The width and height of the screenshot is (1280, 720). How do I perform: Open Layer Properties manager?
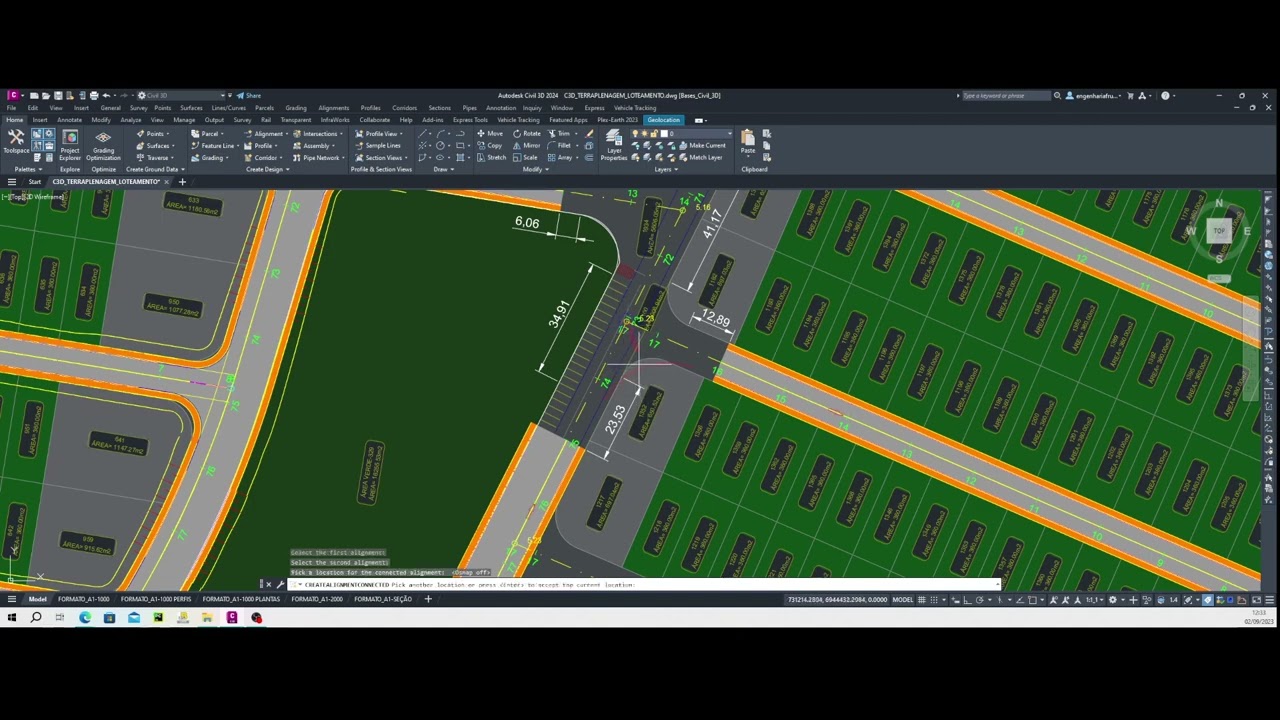pos(613,145)
